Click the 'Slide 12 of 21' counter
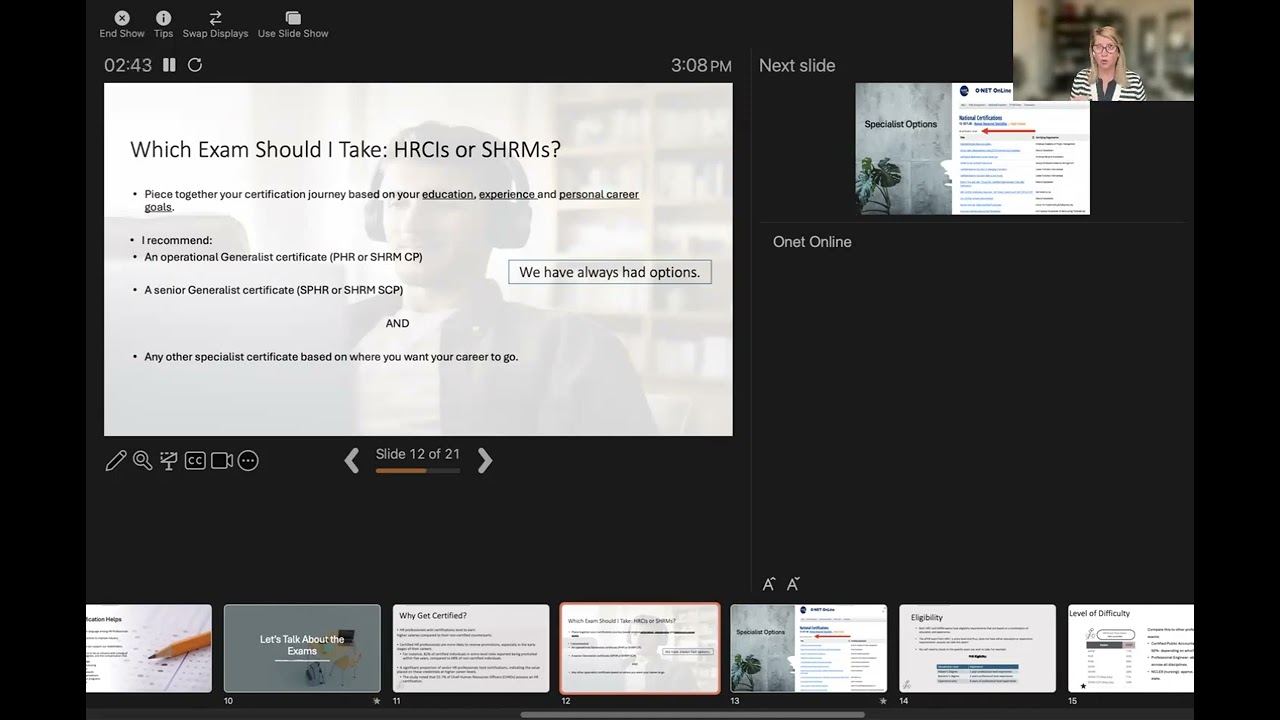 click(418, 454)
